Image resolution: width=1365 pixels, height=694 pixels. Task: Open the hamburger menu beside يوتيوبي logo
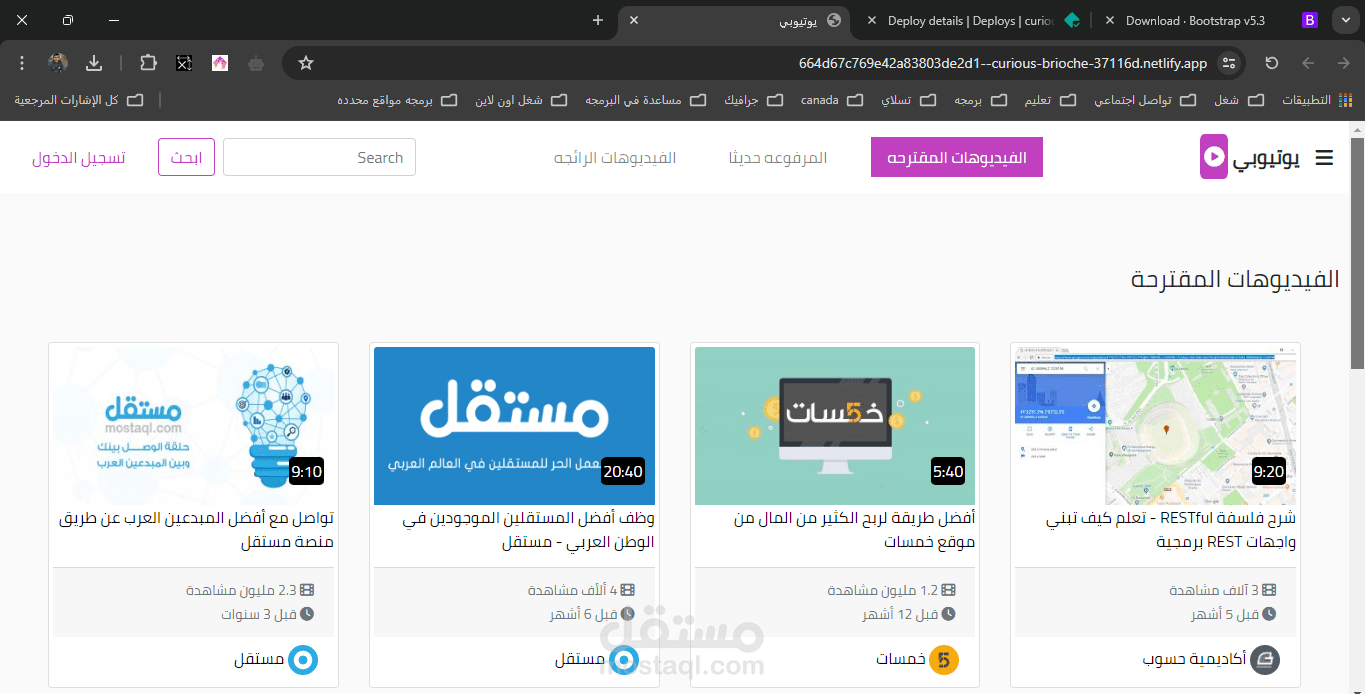point(1324,157)
